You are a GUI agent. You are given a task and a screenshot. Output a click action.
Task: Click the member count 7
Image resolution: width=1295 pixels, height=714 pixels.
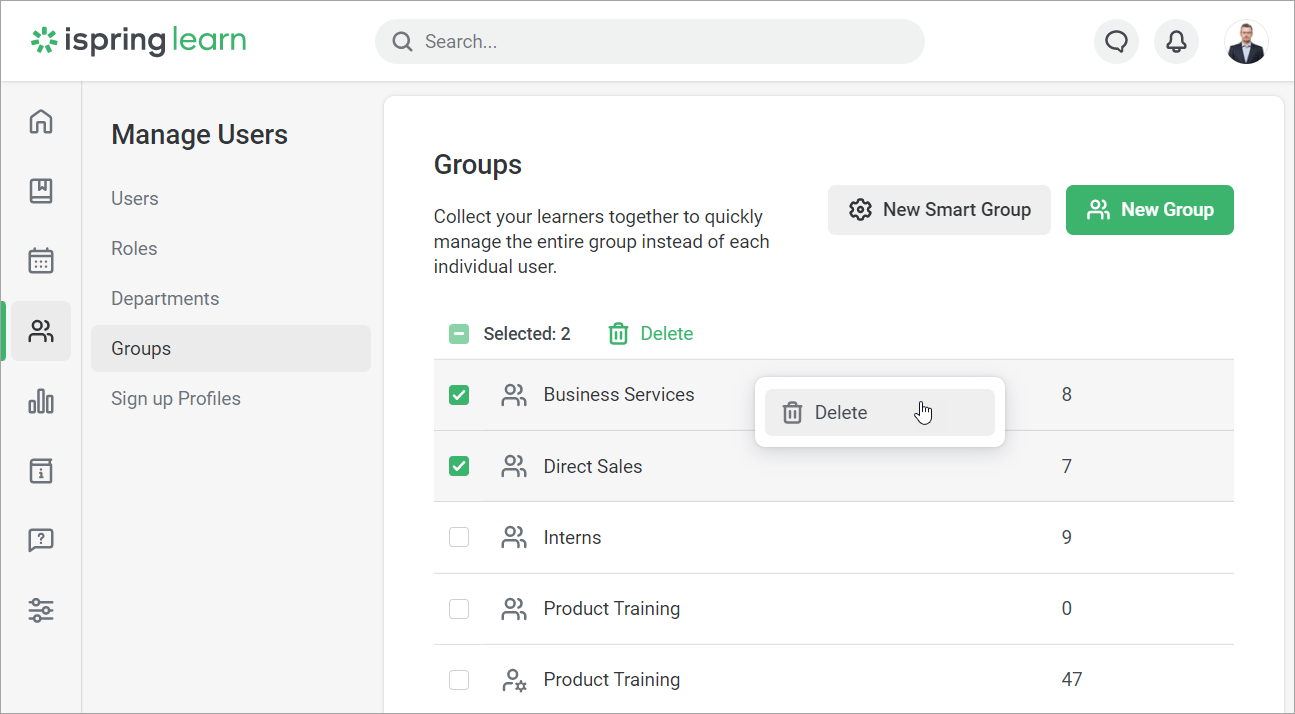(1067, 466)
